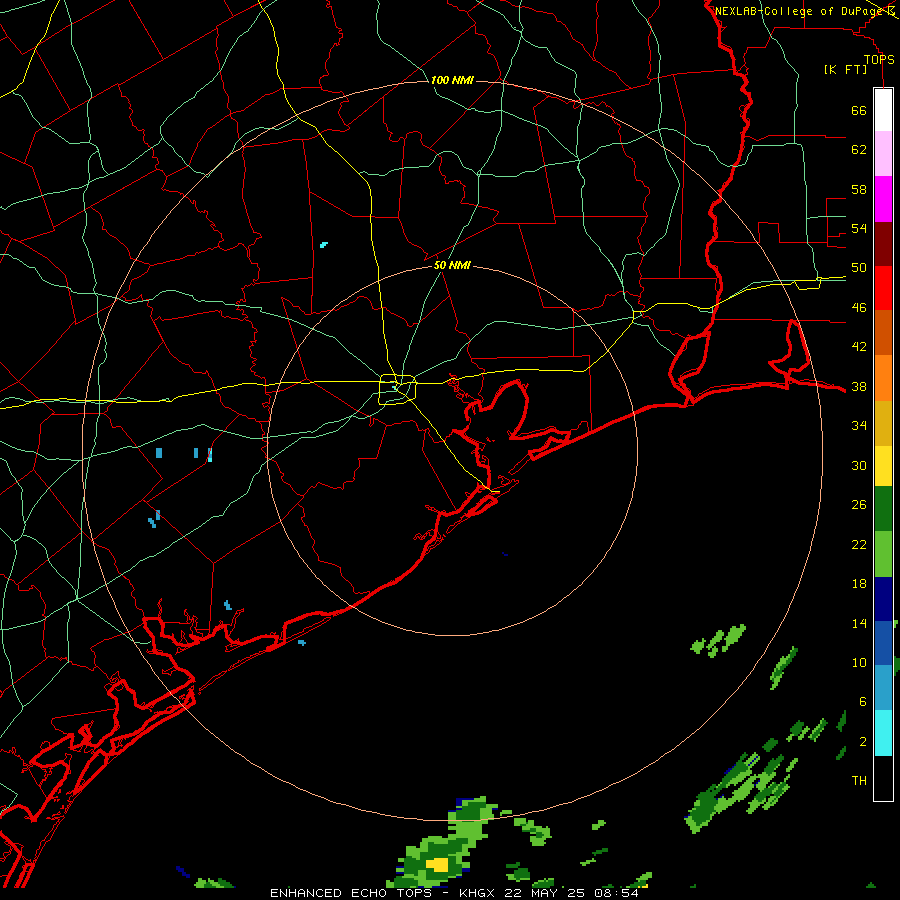Click the '100 NMI' range ring label

click(x=452, y=80)
